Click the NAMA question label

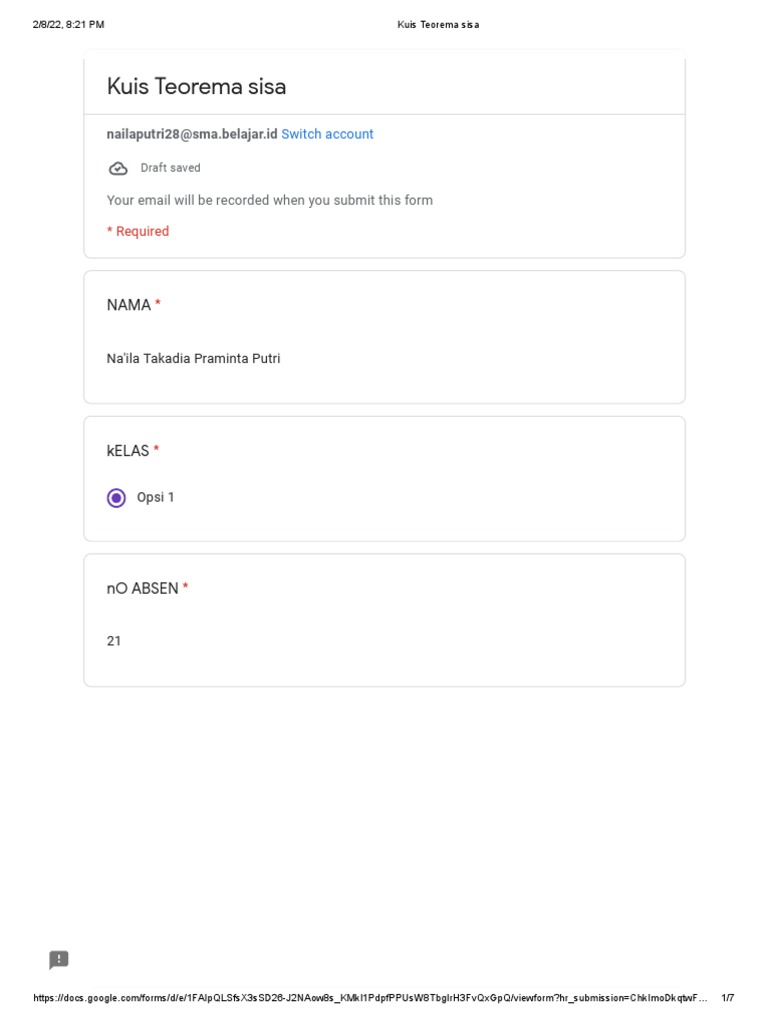click(x=129, y=305)
